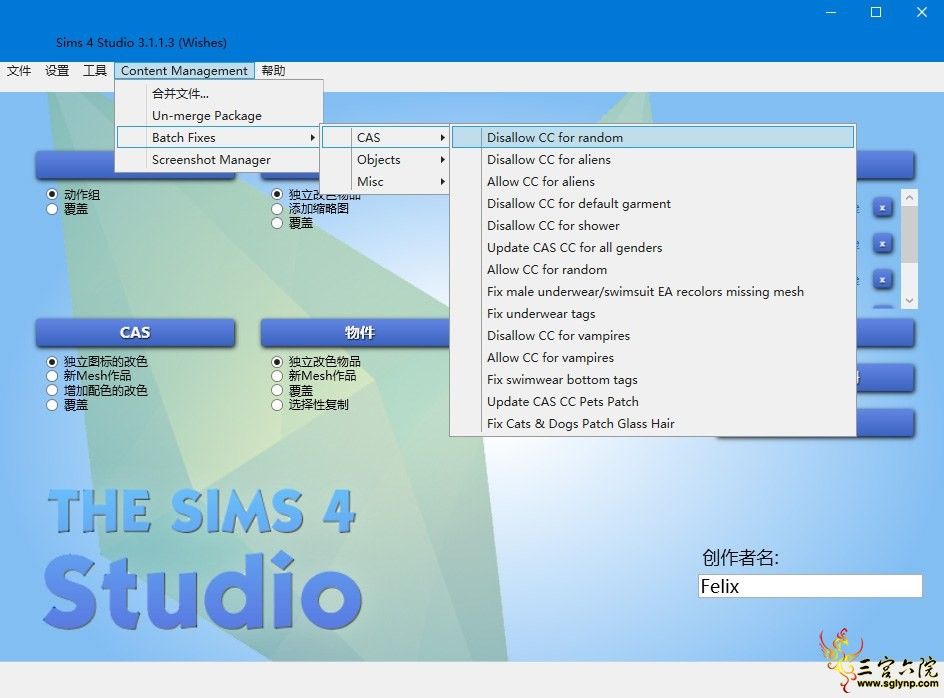Run Allow CC for aliens
The image size is (944, 698).
[x=653, y=181]
